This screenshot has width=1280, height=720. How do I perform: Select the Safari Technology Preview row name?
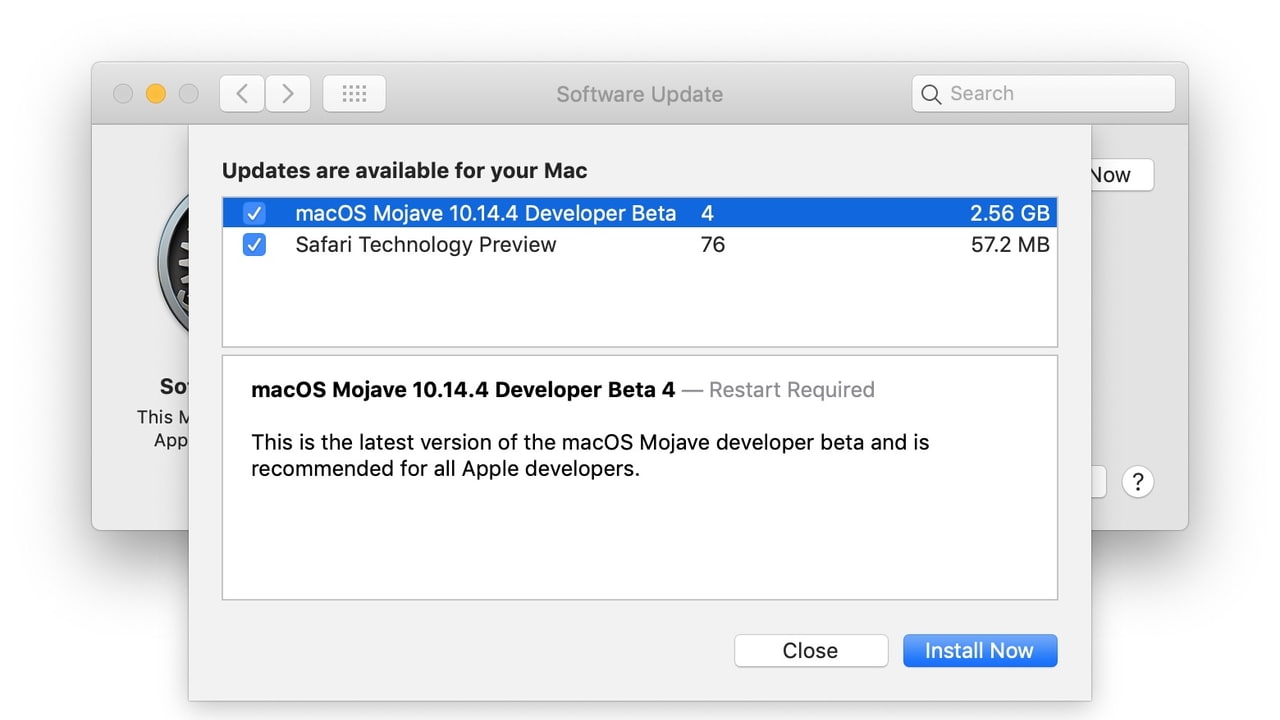point(426,245)
